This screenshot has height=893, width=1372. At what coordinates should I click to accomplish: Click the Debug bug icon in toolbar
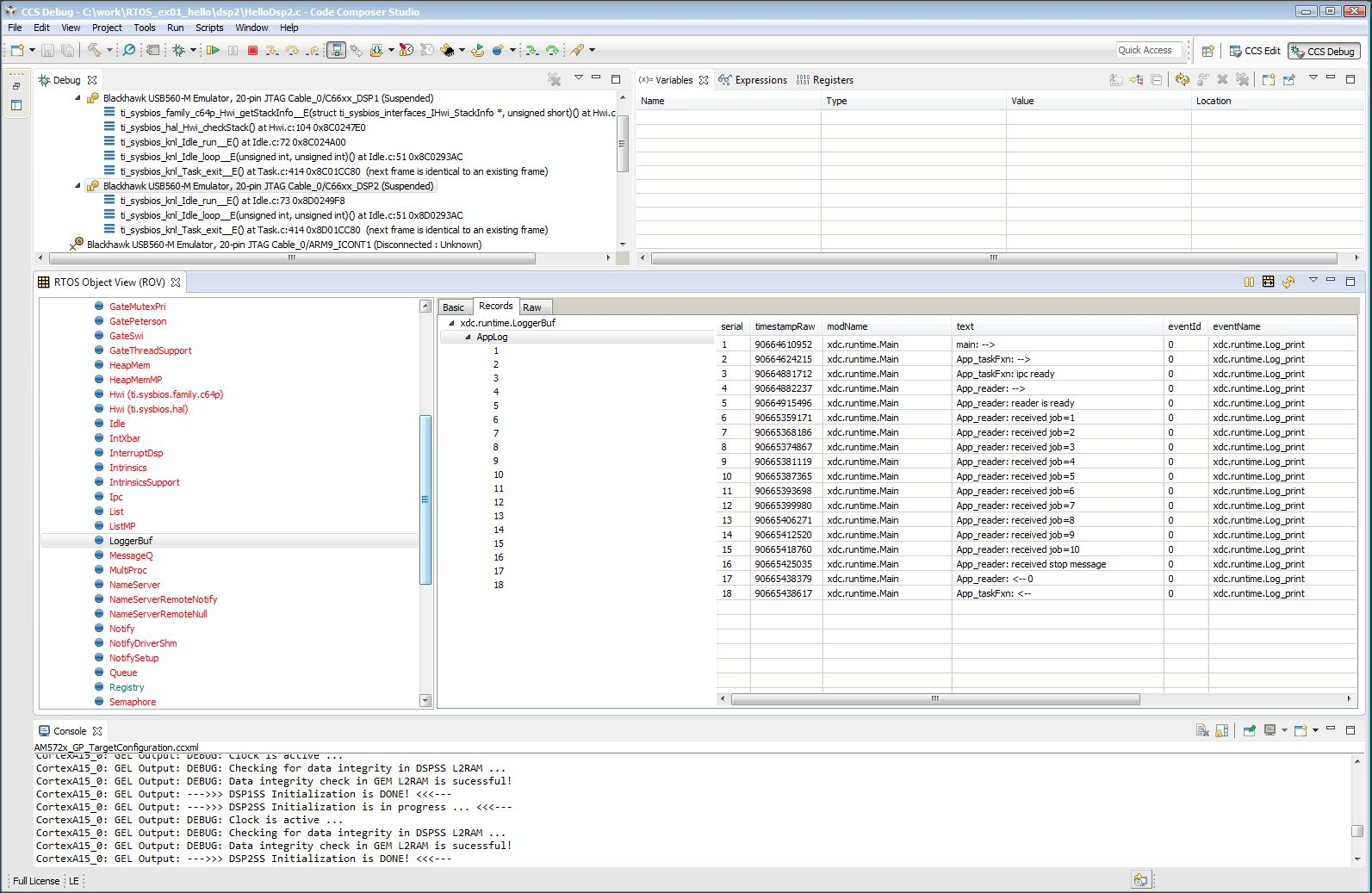pyautogui.click(x=178, y=51)
